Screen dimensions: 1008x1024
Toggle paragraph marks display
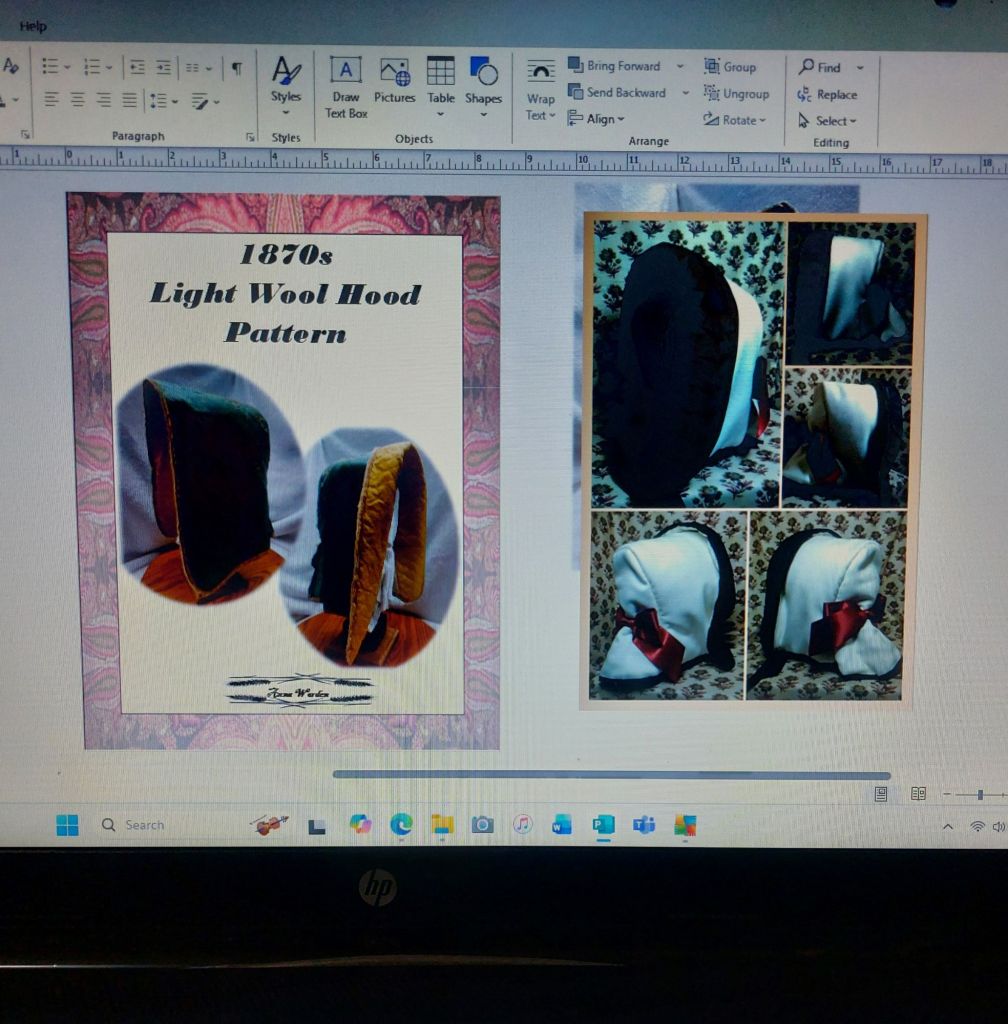click(x=236, y=67)
